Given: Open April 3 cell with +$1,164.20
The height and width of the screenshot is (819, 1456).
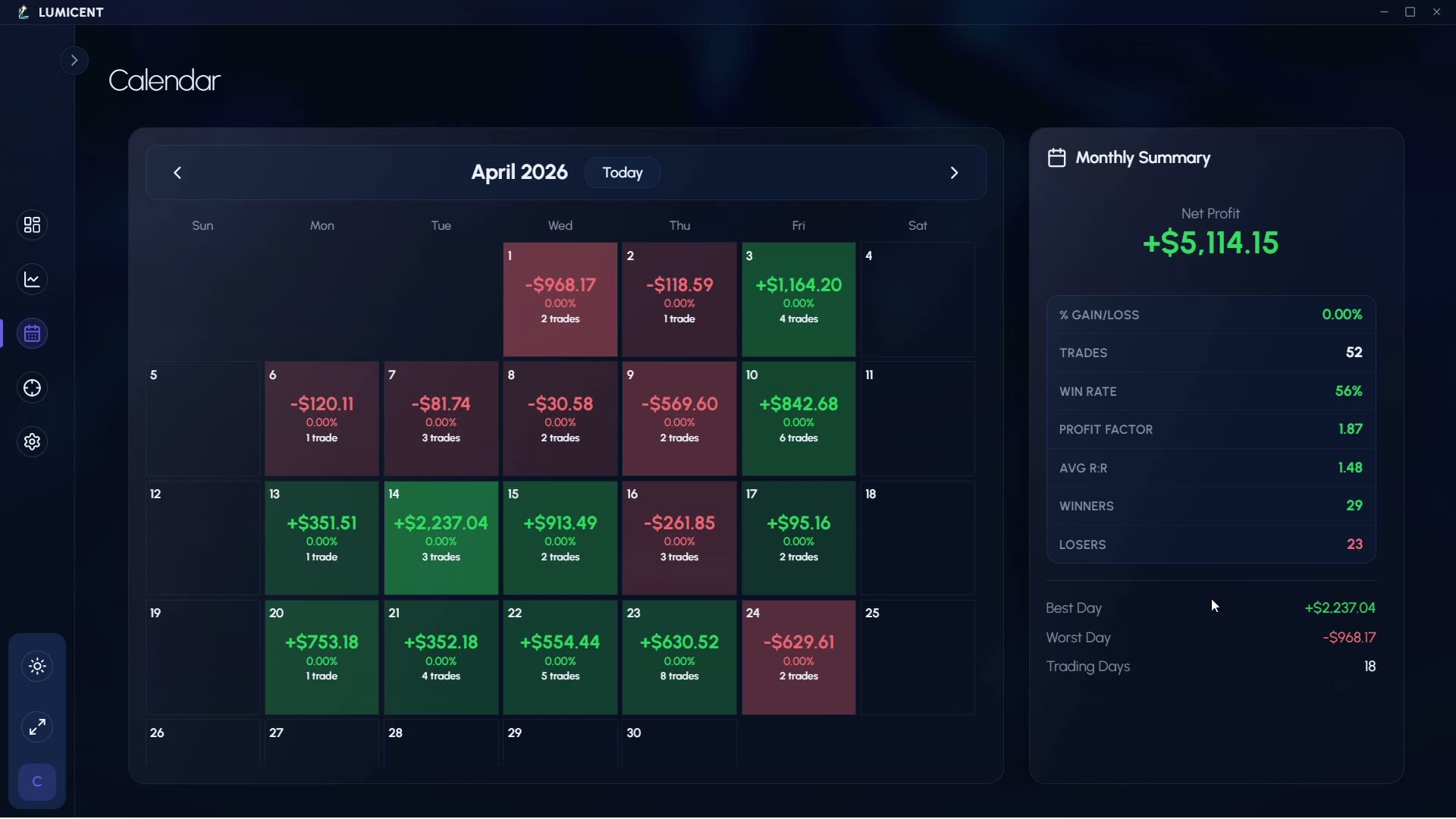Looking at the screenshot, I should [x=799, y=300].
